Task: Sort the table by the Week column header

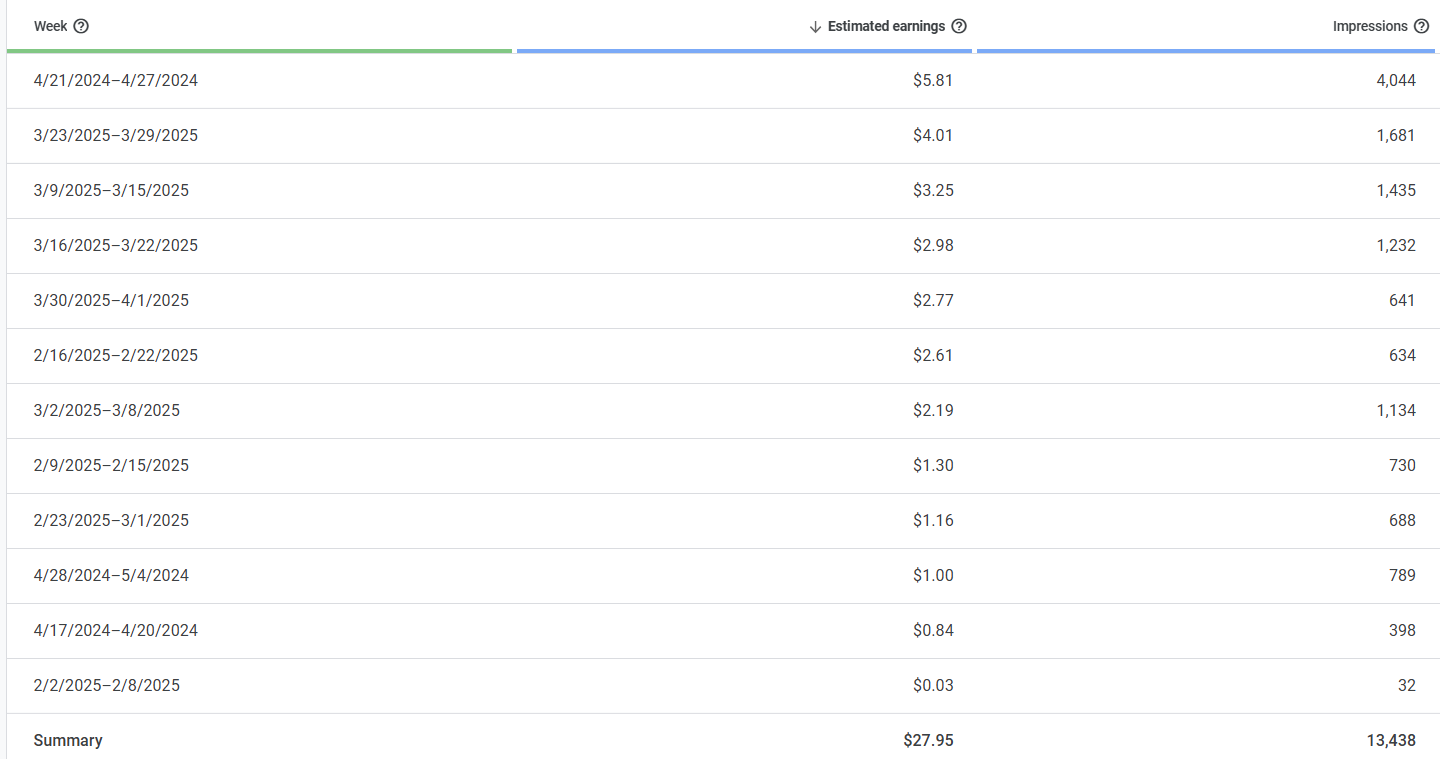Action: [x=48, y=26]
